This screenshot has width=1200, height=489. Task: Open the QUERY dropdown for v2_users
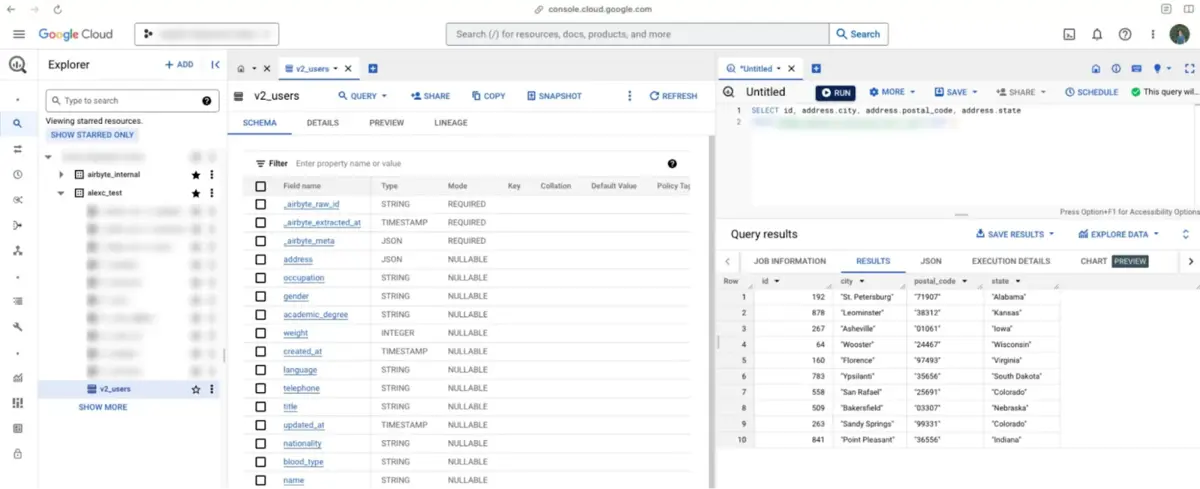(x=362, y=96)
